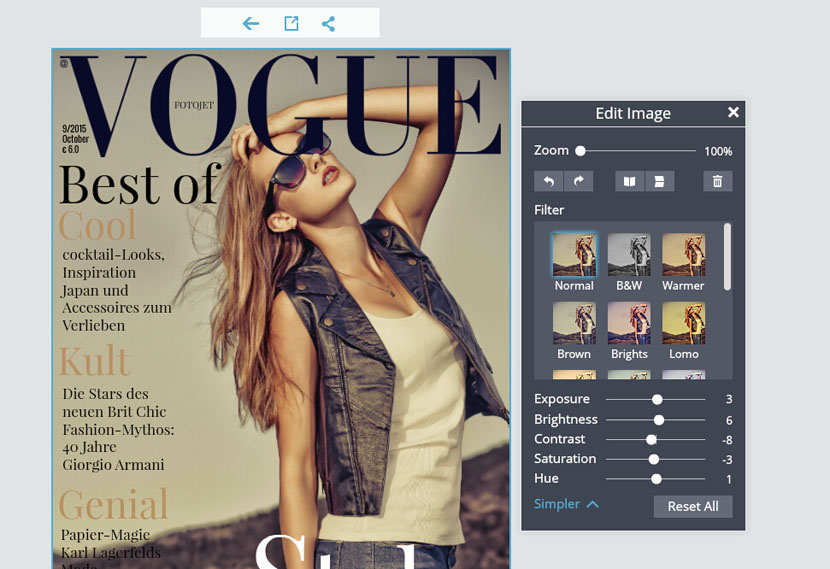Click the Hue slider handle
This screenshot has height=569, width=830.
pyautogui.click(x=656, y=479)
